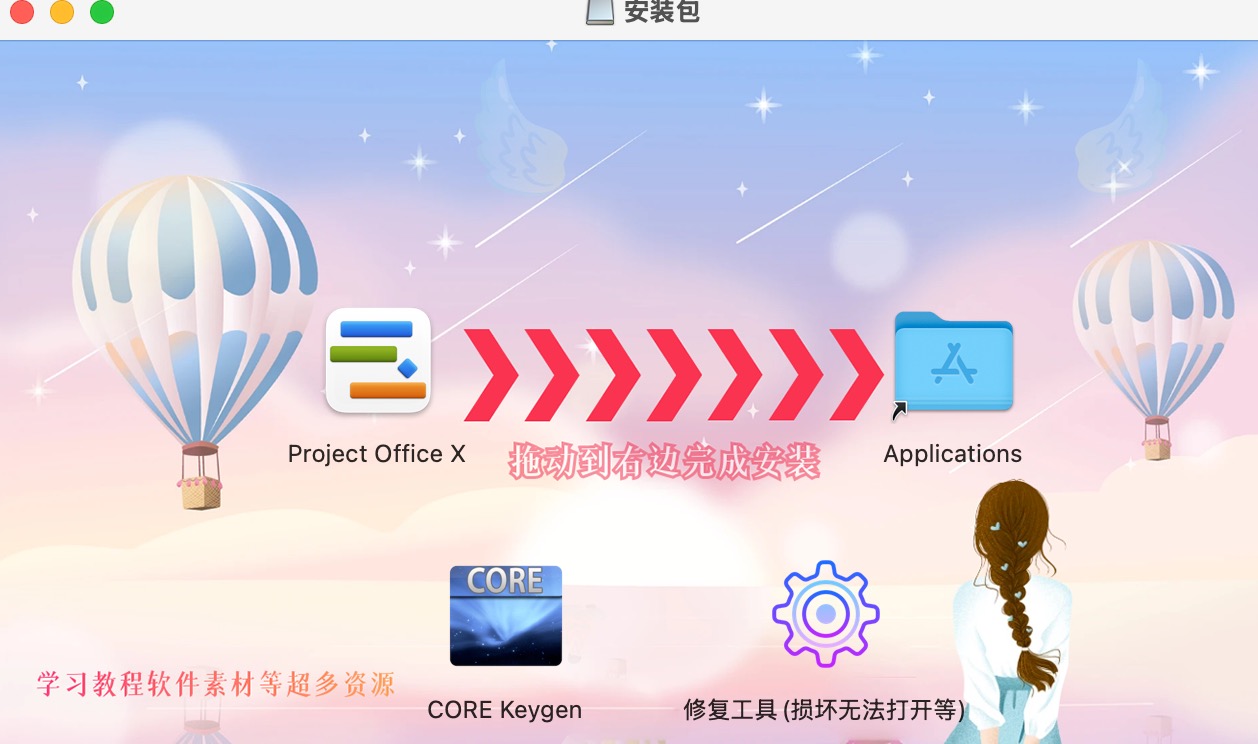The width and height of the screenshot is (1258, 744).
Task: Click the "修复工具 (损坏无法打开等)" label
Action: pos(825,710)
